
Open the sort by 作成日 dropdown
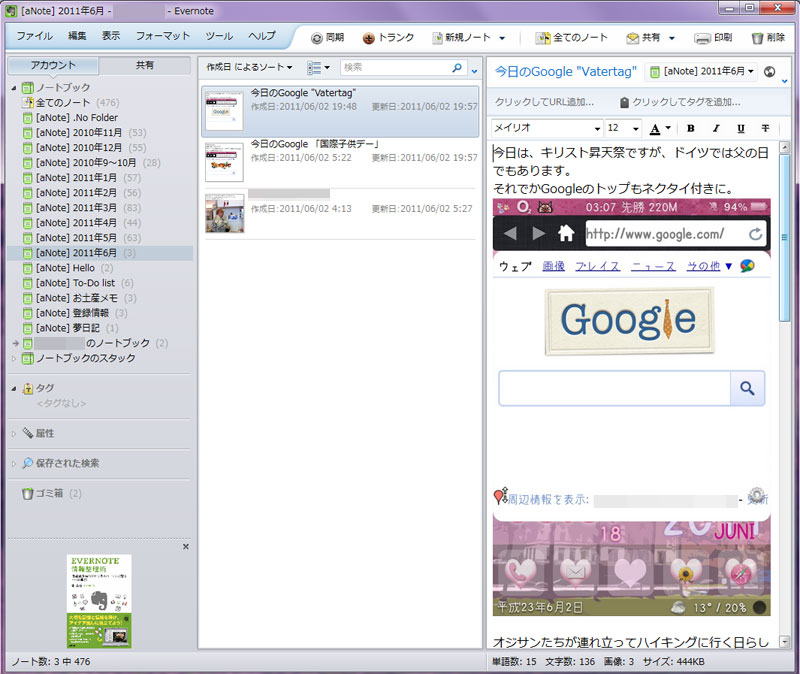[249, 67]
